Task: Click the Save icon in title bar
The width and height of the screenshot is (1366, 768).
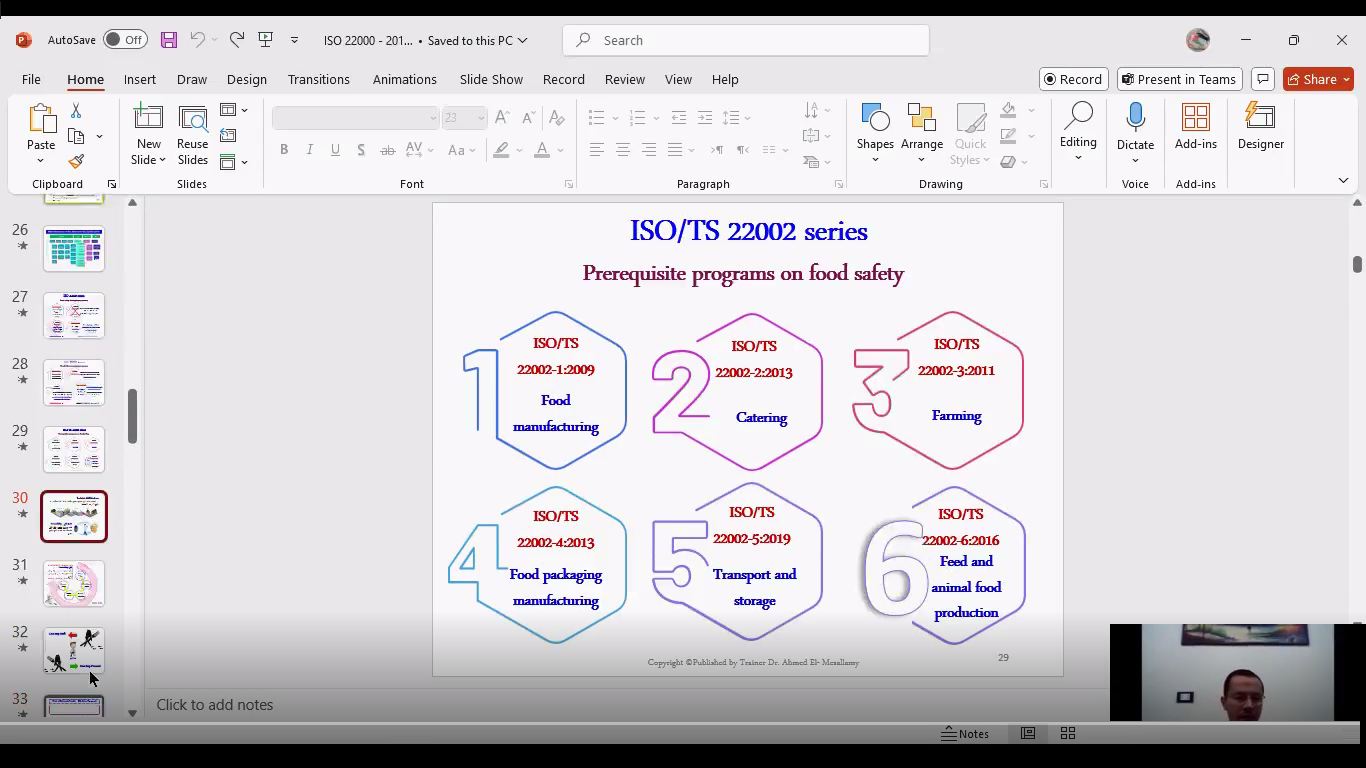Action: 168,40
